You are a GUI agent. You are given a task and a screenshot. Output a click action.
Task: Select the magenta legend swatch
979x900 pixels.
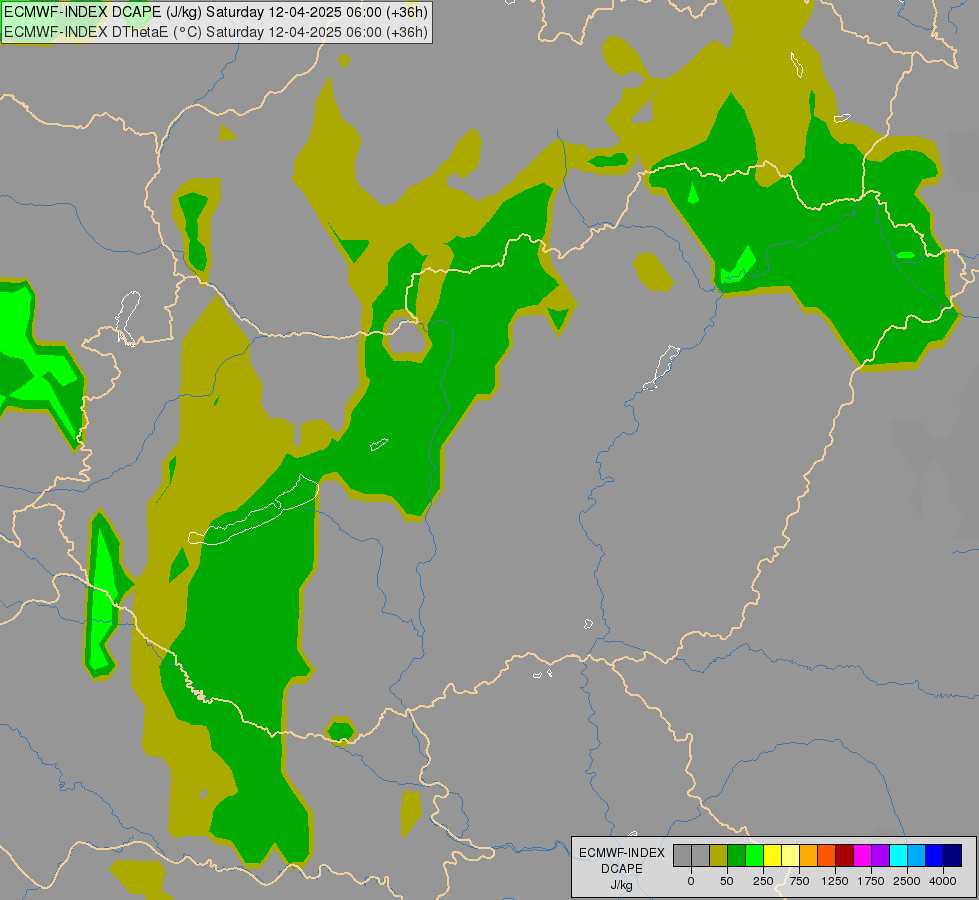tap(862, 855)
